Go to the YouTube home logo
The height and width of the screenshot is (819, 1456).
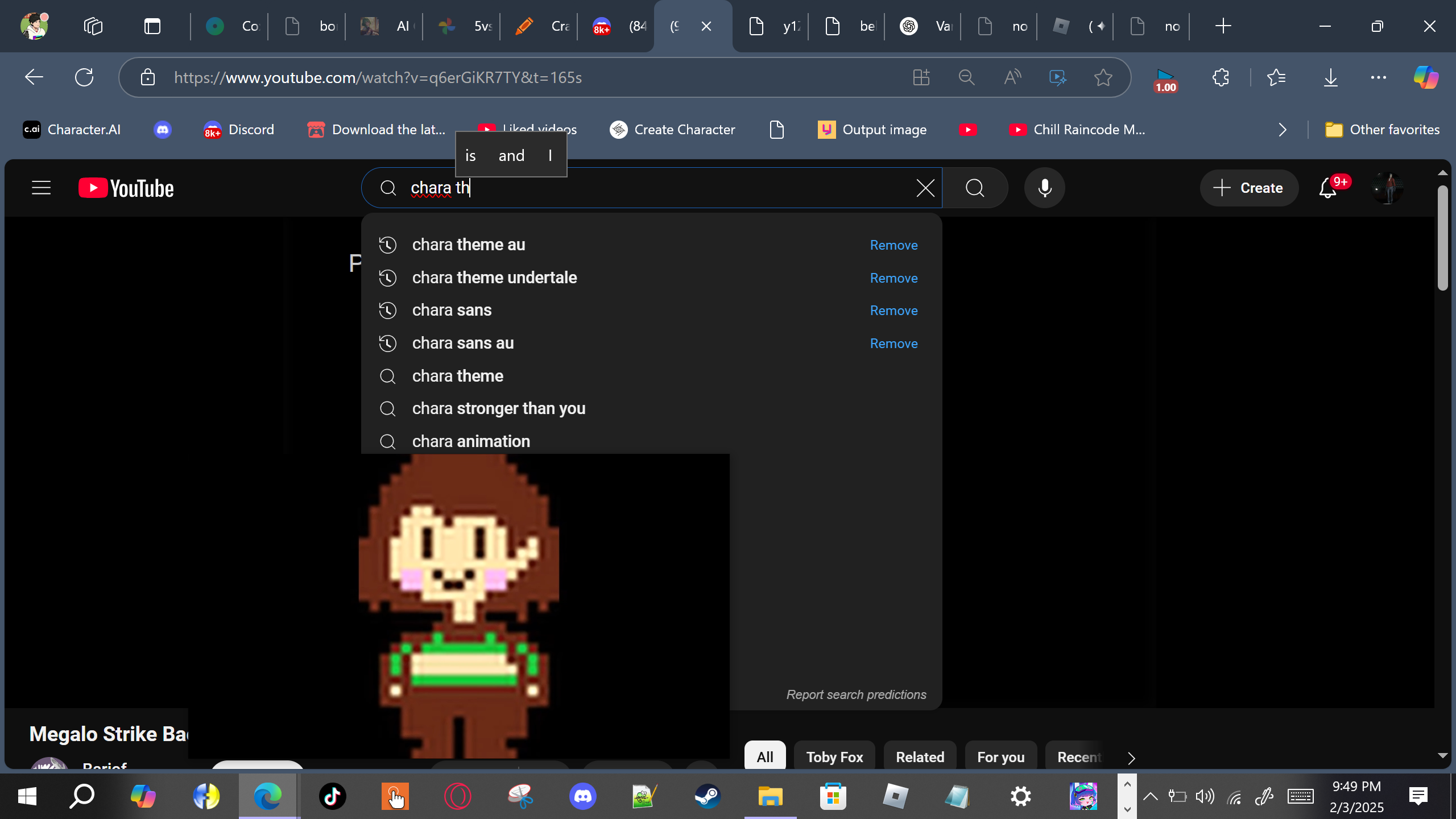(126, 188)
